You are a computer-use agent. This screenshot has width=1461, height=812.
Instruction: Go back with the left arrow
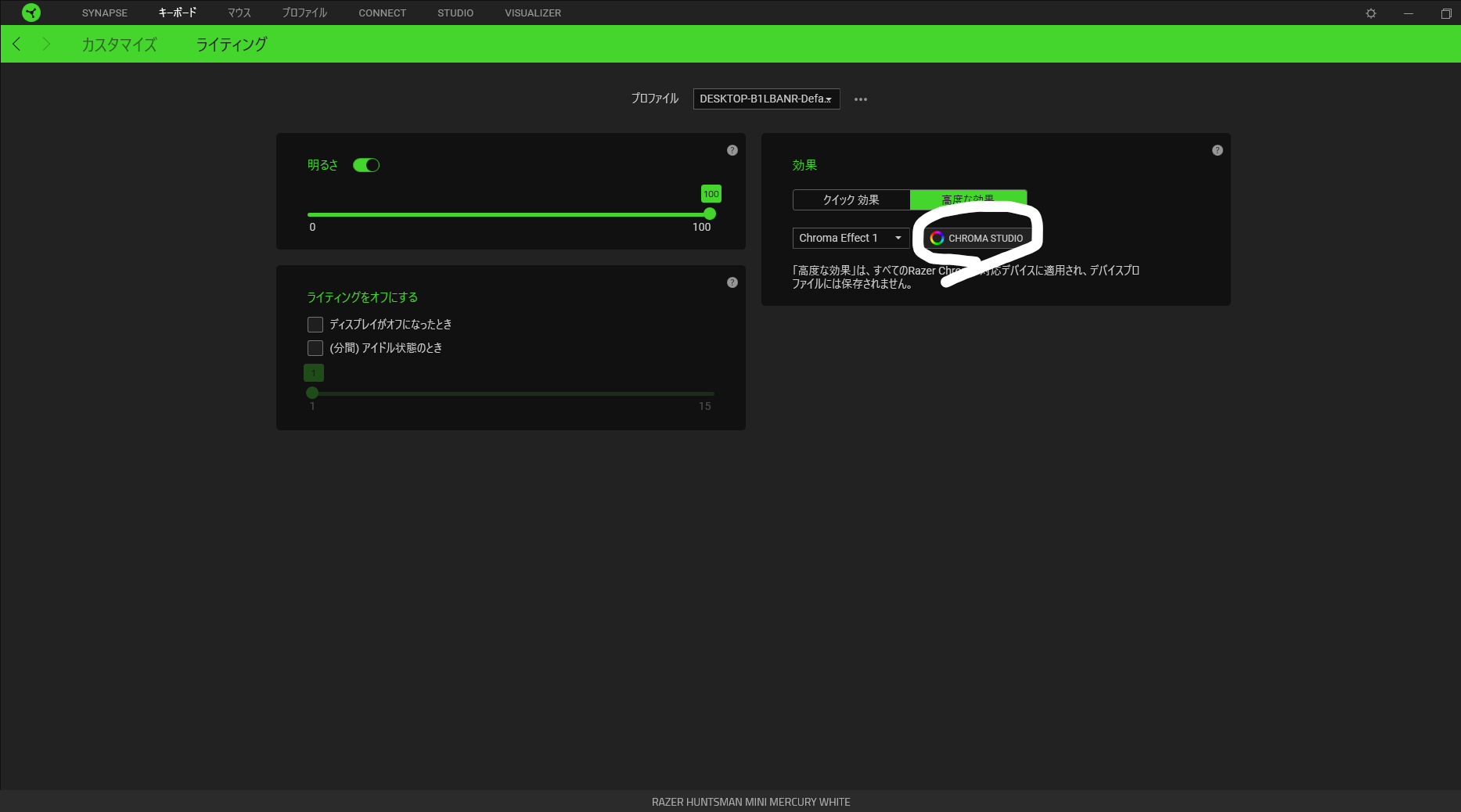coord(16,44)
